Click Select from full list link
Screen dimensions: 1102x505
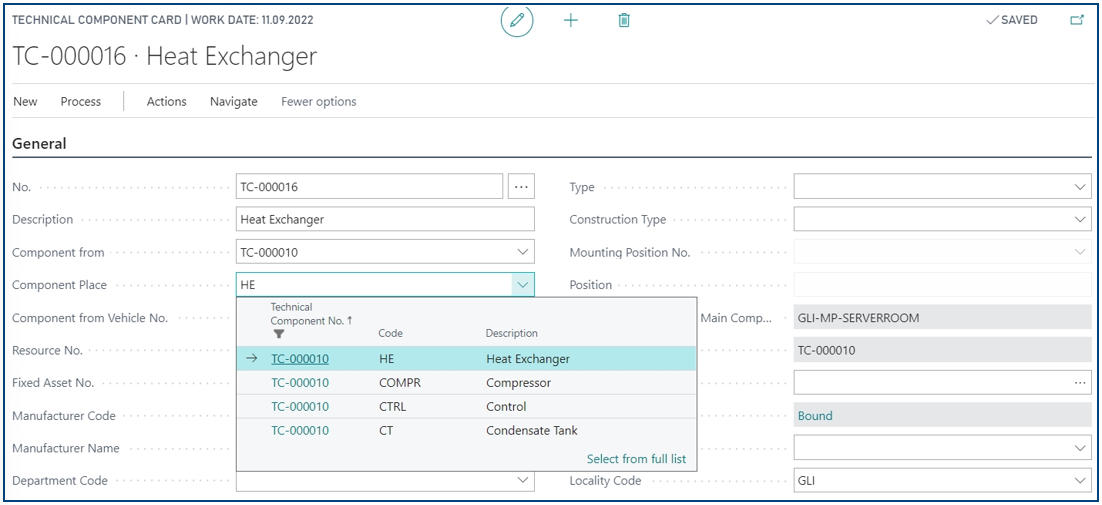(636, 459)
